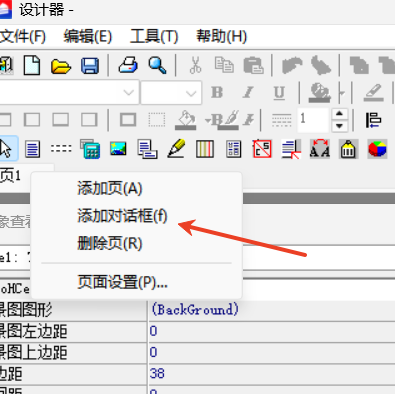The width and height of the screenshot is (395, 394).
Task: Select the draw lines pencil tool
Action: [x=176, y=148]
